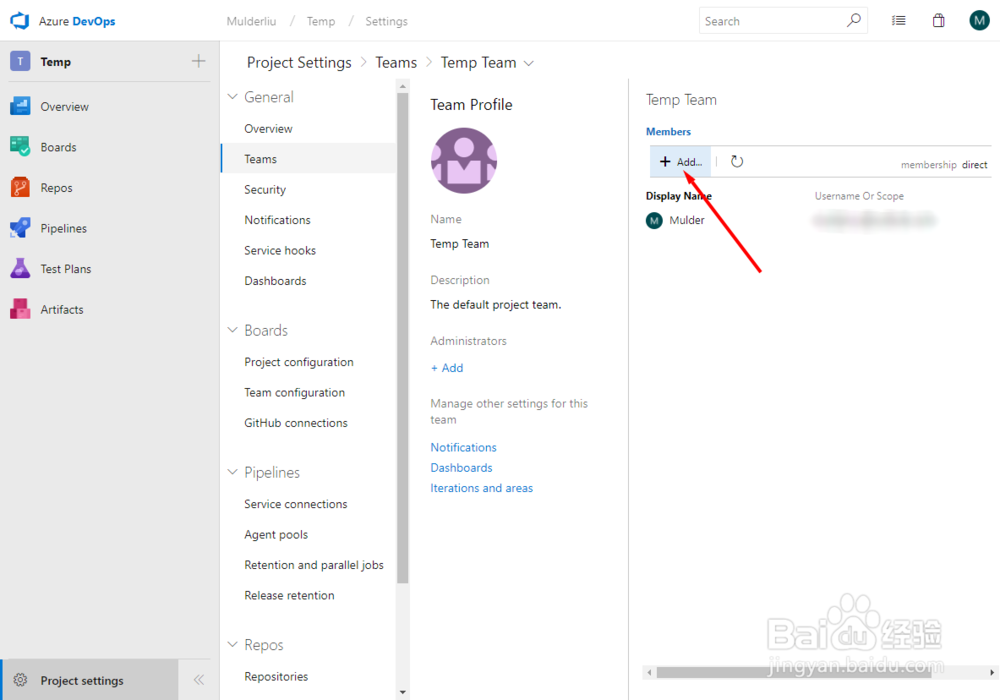
Task: Open the Marketplace shopping bag icon
Action: 938,20
